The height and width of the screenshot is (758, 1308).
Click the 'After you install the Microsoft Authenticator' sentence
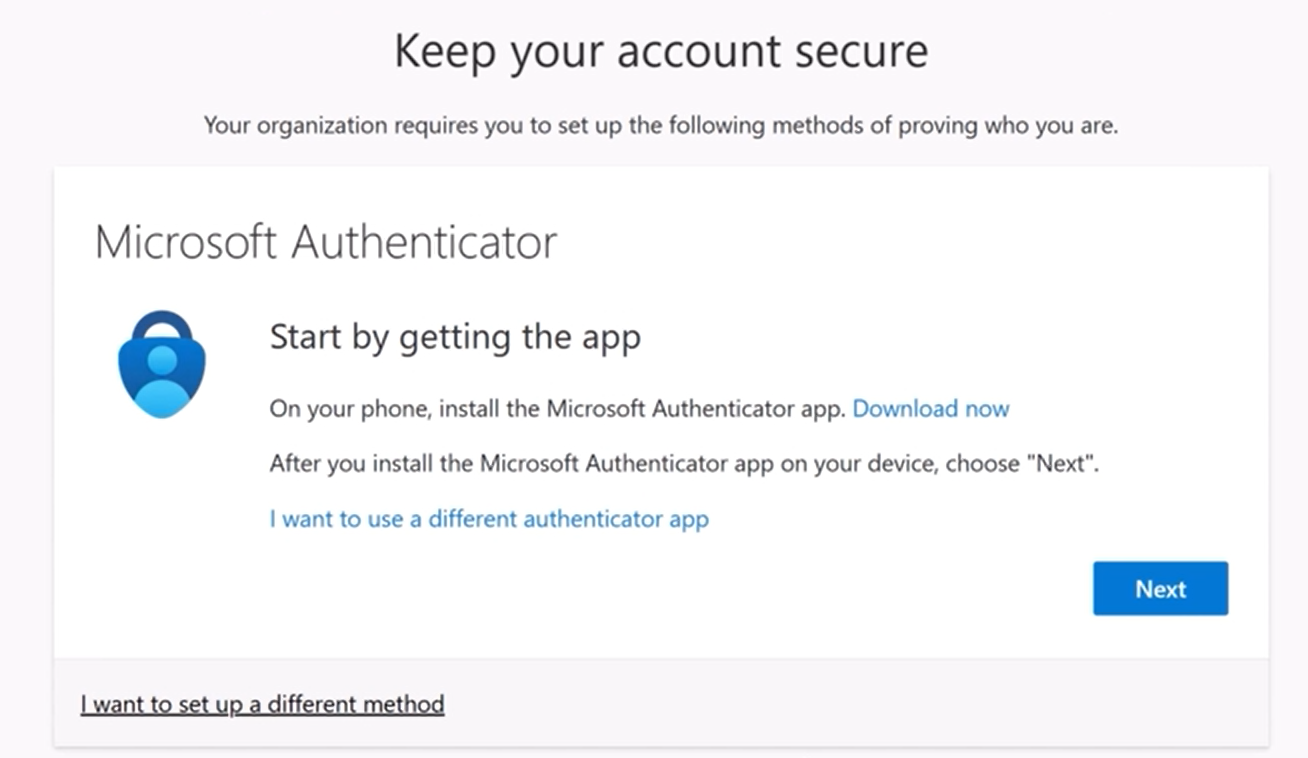[685, 464]
